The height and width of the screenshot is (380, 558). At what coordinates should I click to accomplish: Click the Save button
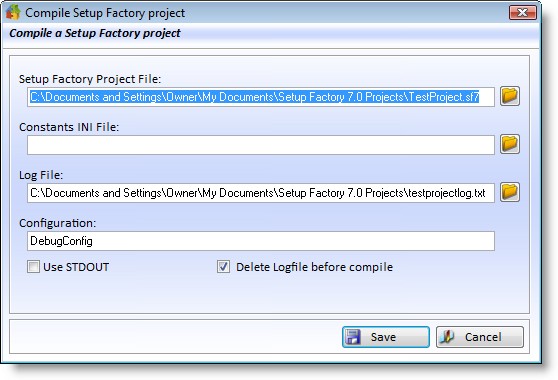[x=386, y=337]
